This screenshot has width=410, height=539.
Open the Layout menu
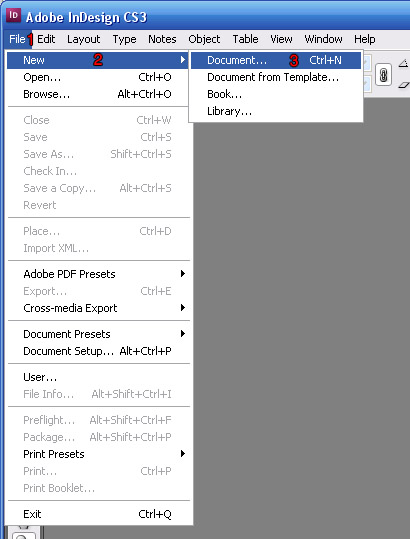coord(84,39)
